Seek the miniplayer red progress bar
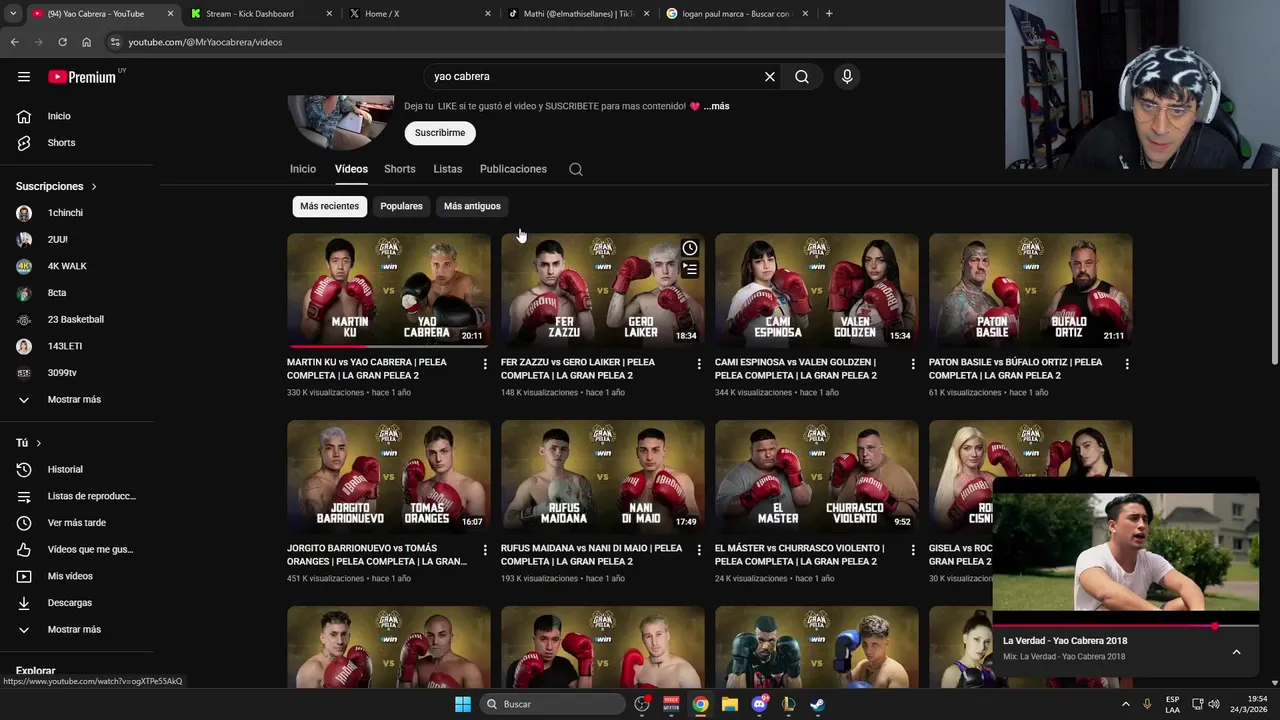This screenshot has width=1280, height=720. coord(1125,626)
